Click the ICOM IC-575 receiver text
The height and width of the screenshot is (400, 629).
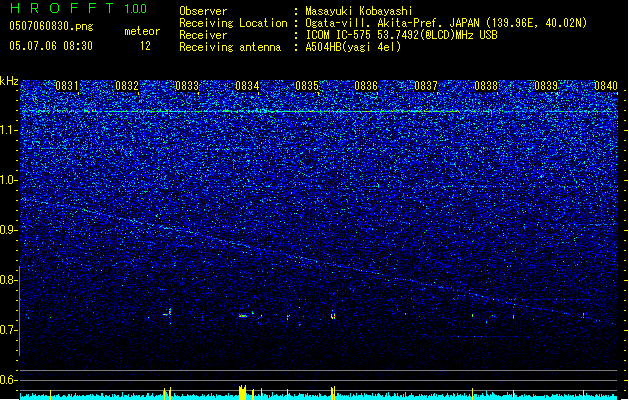401,35
